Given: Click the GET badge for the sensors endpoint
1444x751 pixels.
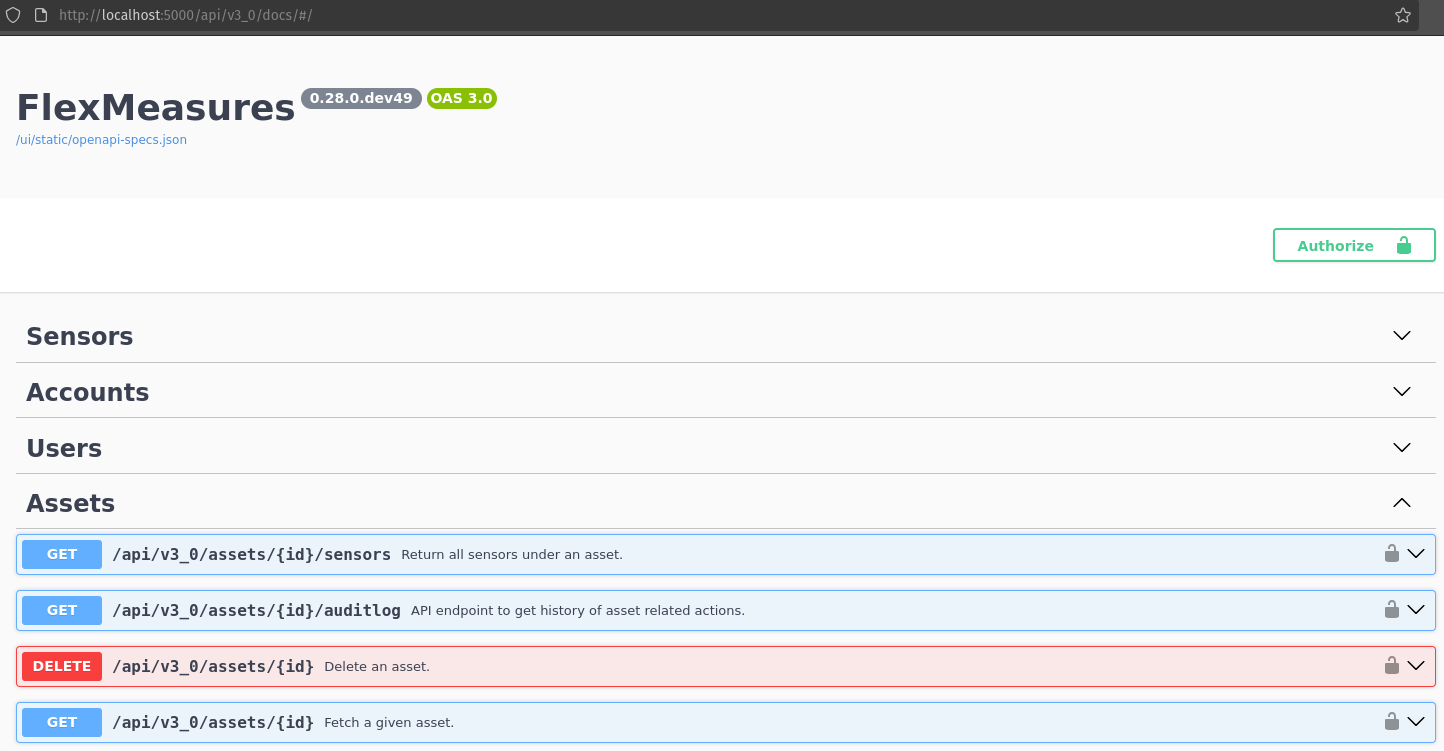Looking at the screenshot, I should point(61,553).
